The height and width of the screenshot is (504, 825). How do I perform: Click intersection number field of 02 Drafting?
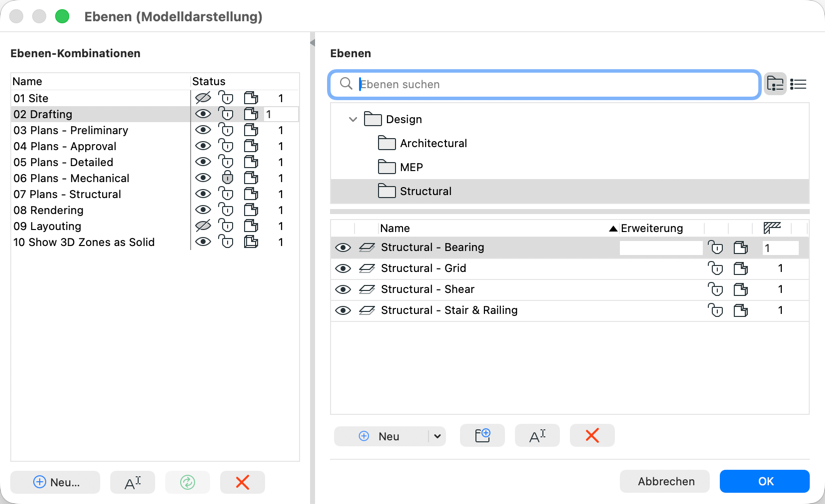click(281, 114)
